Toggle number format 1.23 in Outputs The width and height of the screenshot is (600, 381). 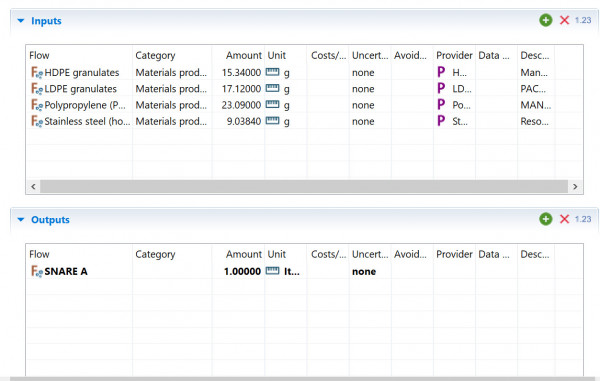click(583, 219)
